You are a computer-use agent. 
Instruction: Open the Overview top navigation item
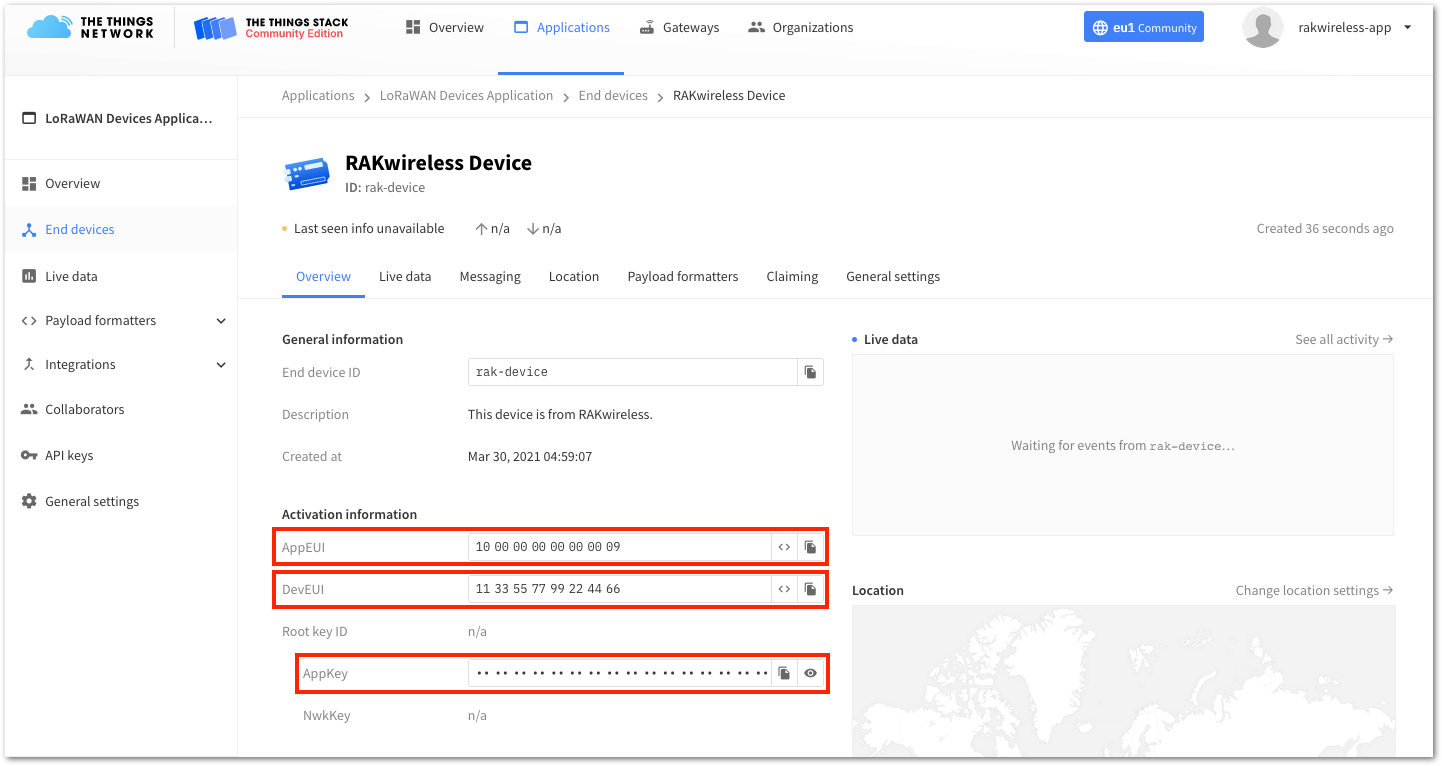coord(444,28)
